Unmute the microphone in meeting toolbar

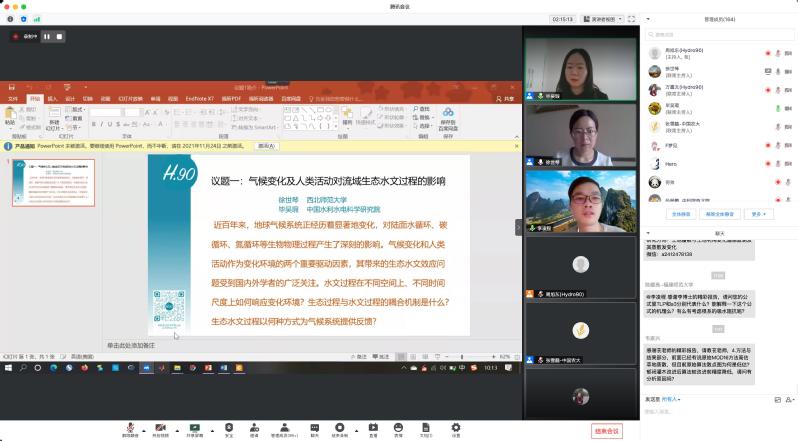point(129,427)
